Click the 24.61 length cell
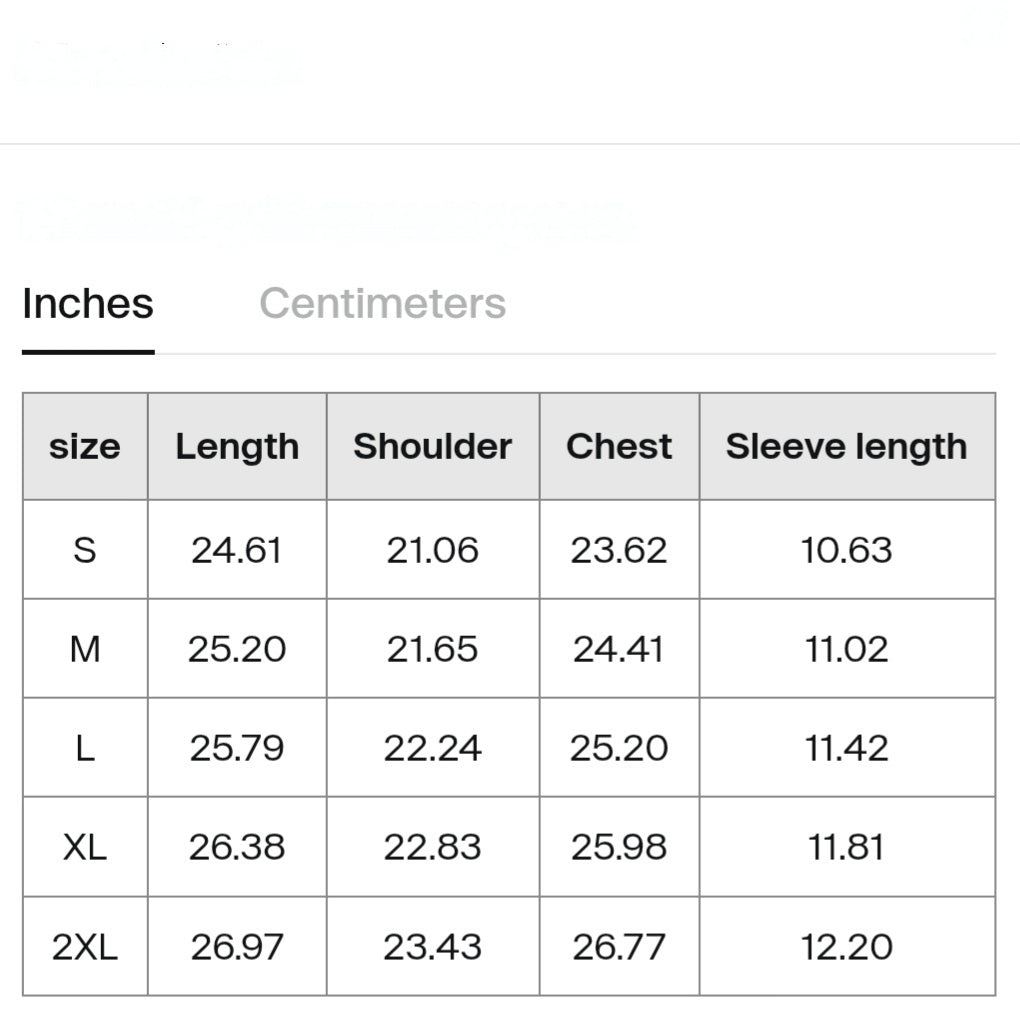The height and width of the screenshot is (1020, 1020). (x=237, y=550)
